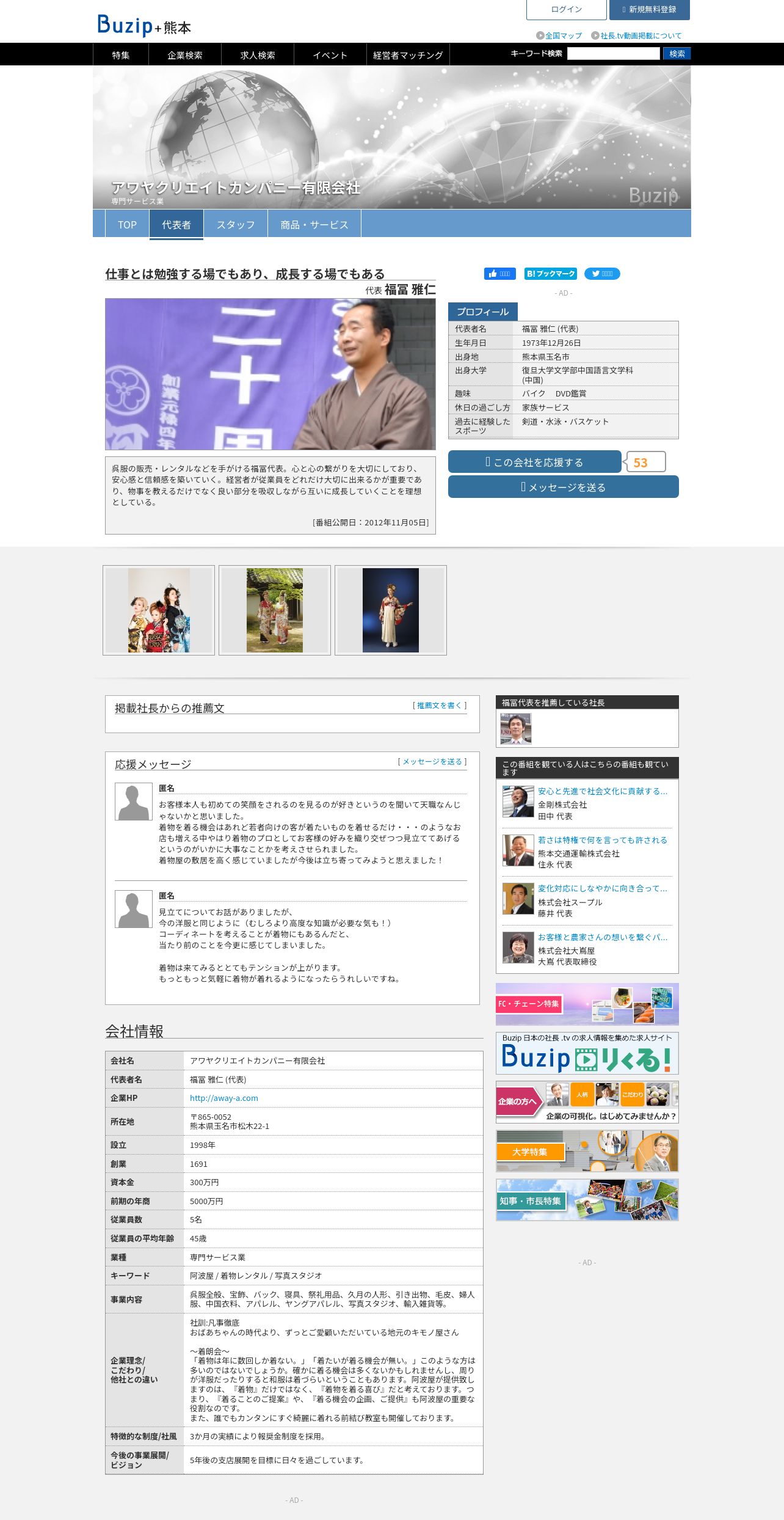Open 社長.tv動画掲載について link
The width and height of the screenshot is (784, 1520).
pyautogui.click(x=636, y=36)
